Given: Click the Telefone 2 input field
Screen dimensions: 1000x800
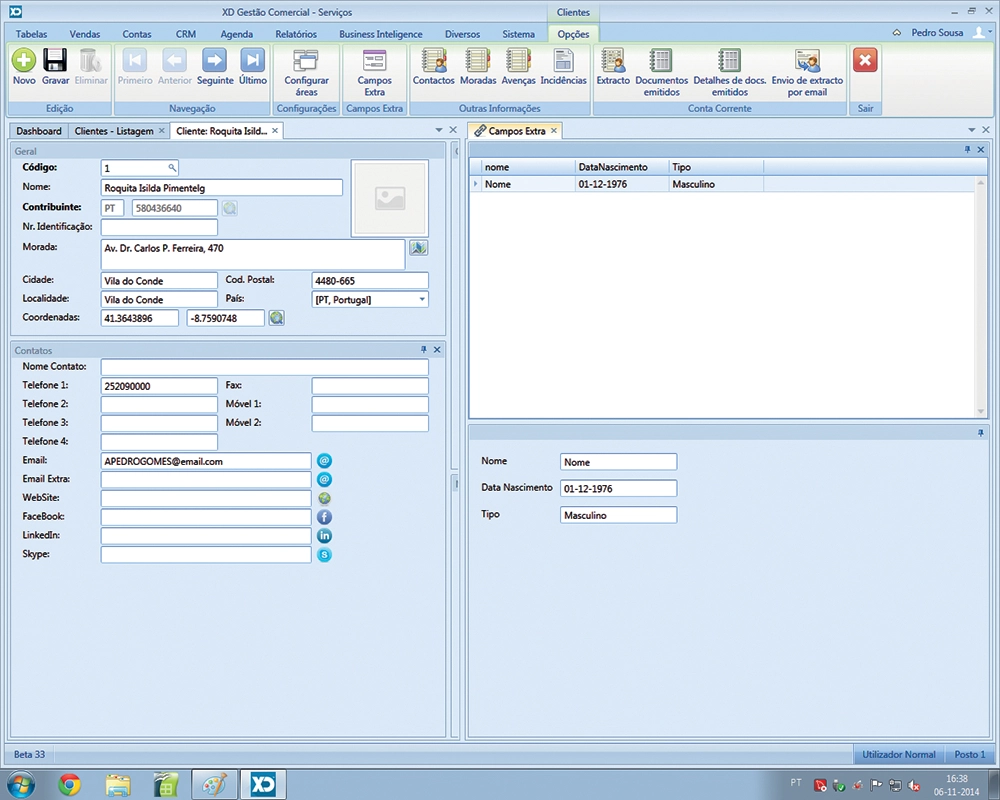Looking at the screenshot, I should [x=159, y=405].
